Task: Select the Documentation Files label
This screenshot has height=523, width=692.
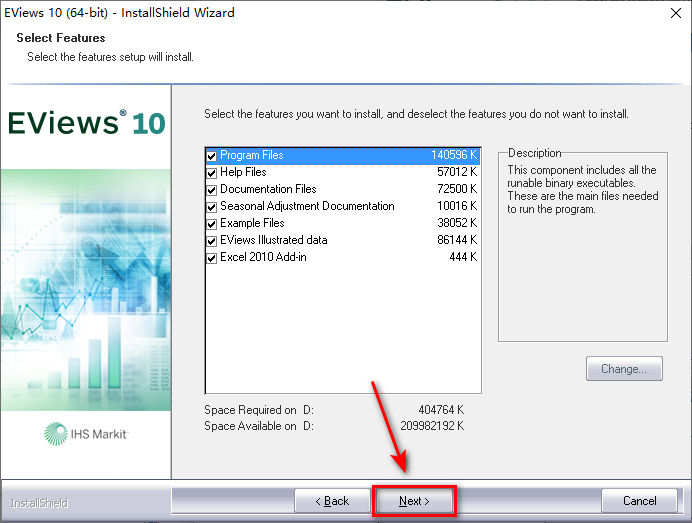Action: [x=268, y=189]
